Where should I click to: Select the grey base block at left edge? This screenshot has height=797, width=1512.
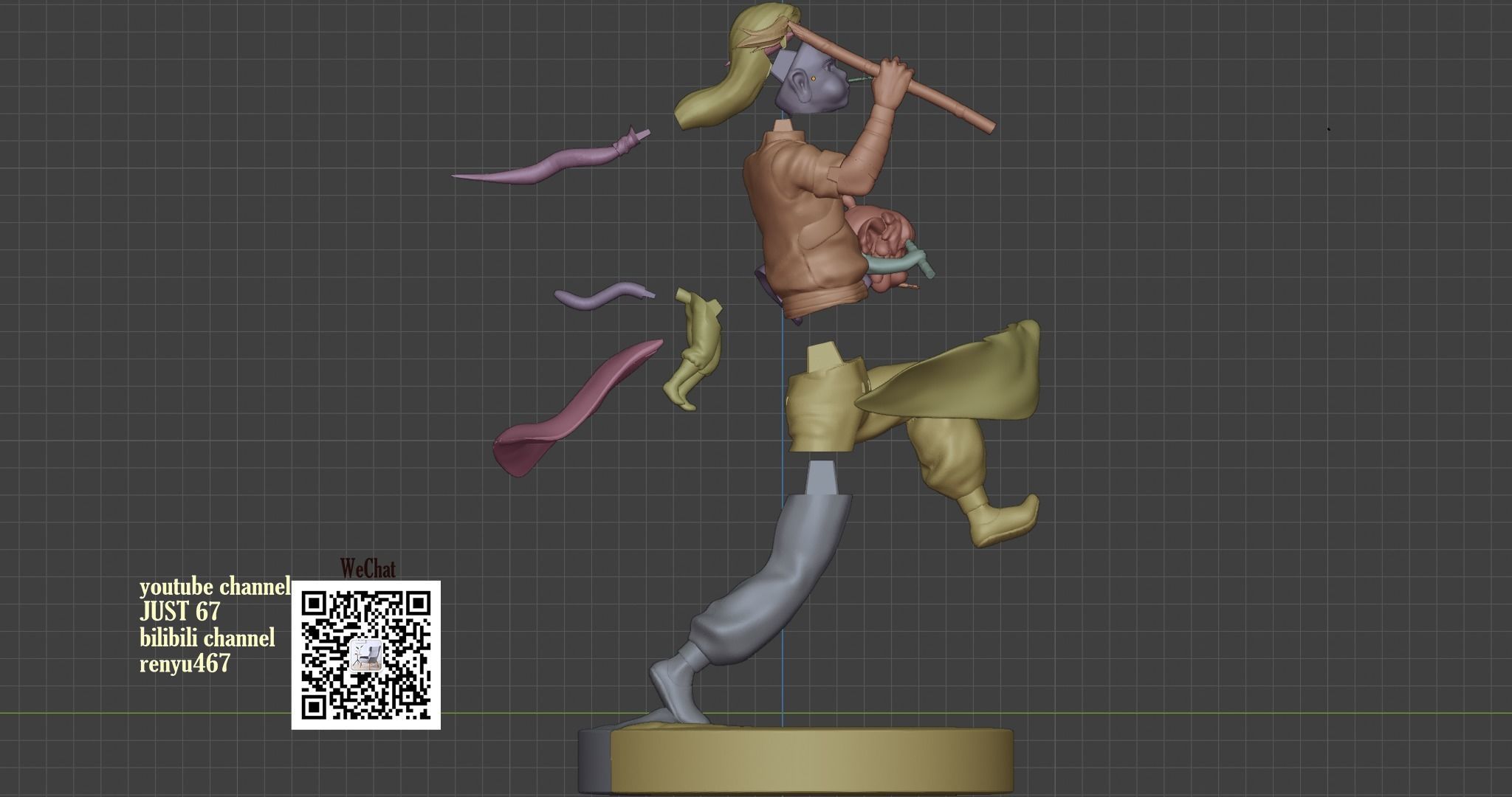tap(594, 760)
